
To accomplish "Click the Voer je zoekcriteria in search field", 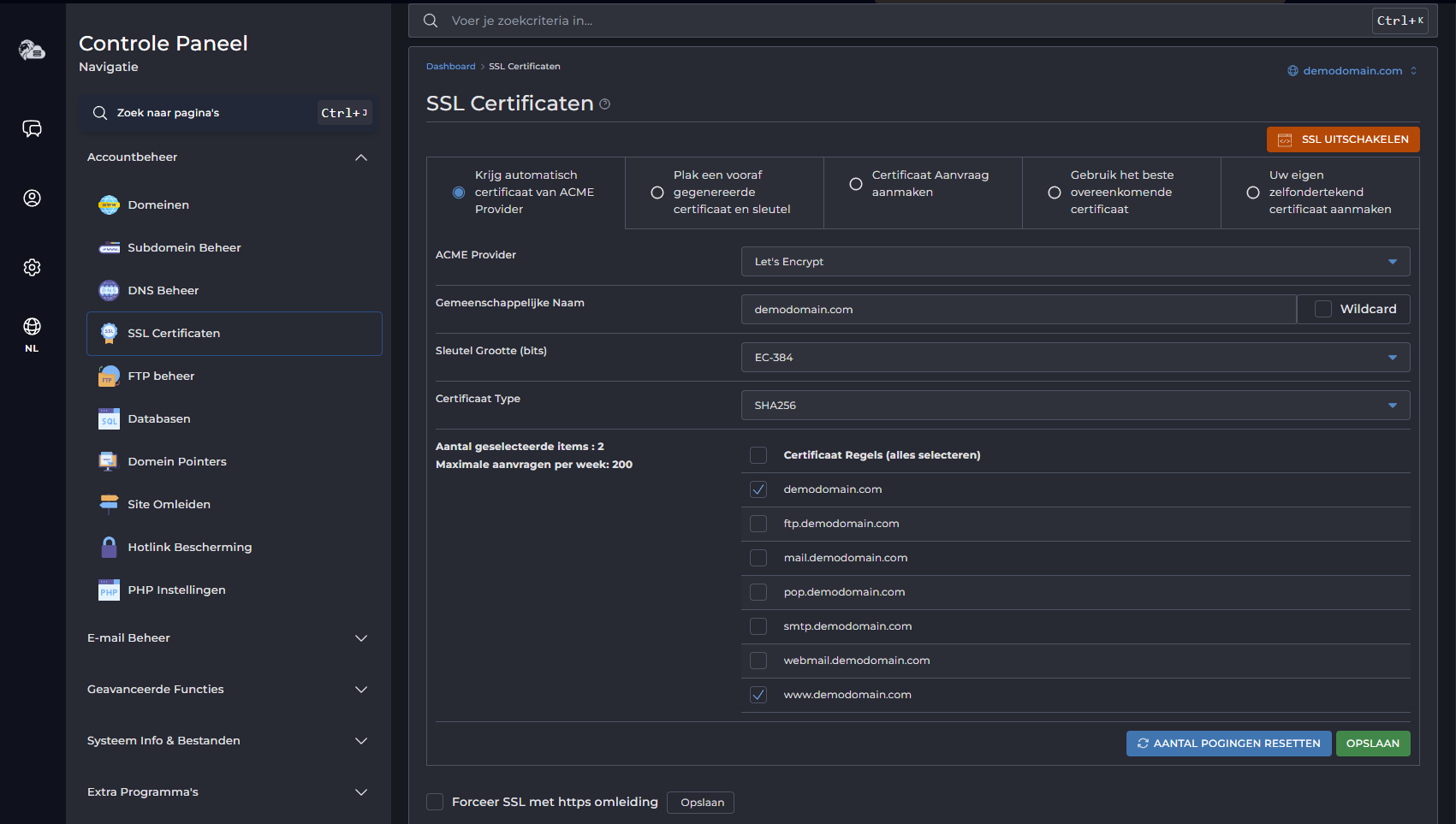I will (907, 21).
